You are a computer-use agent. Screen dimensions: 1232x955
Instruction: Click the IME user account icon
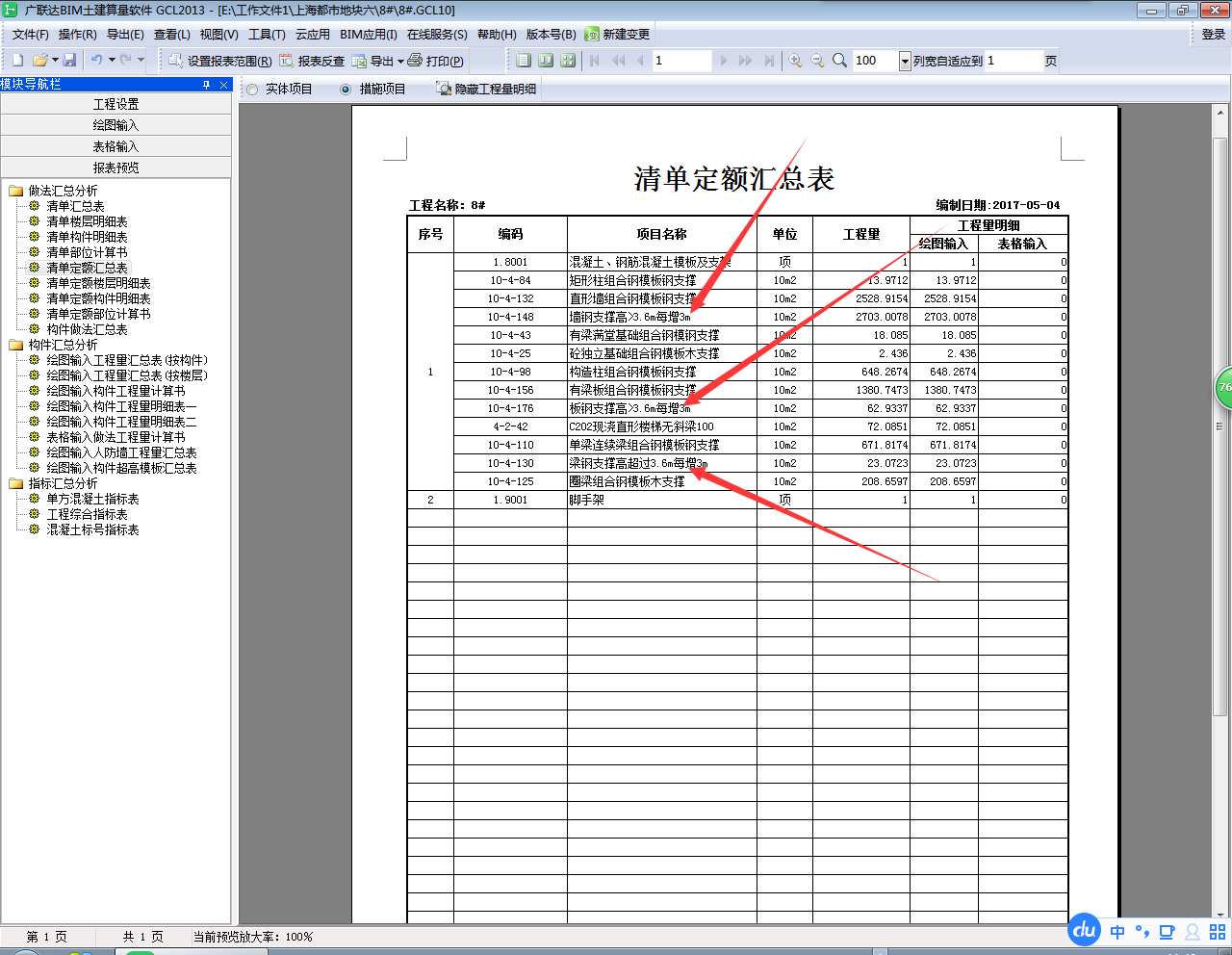(1192, 932)
